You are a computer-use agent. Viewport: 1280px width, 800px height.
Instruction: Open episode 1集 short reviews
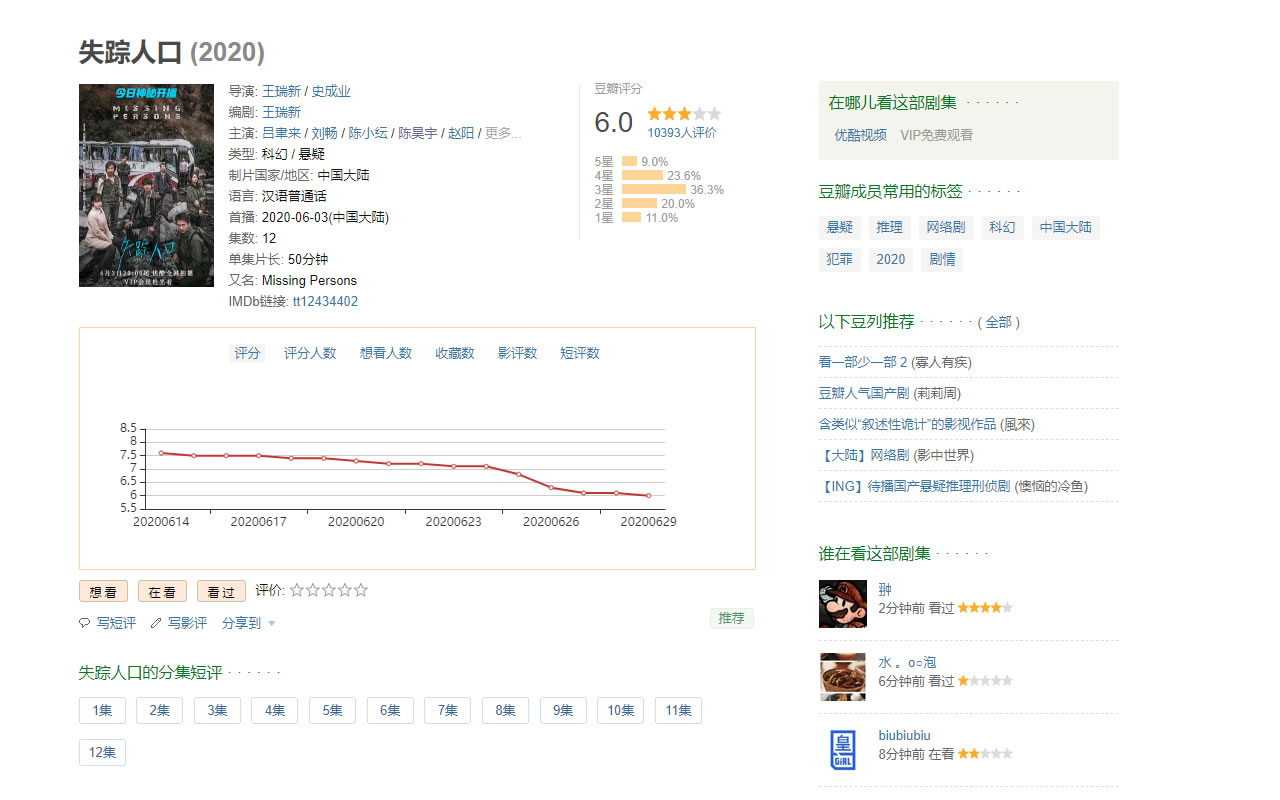click(x=102, y=711)
